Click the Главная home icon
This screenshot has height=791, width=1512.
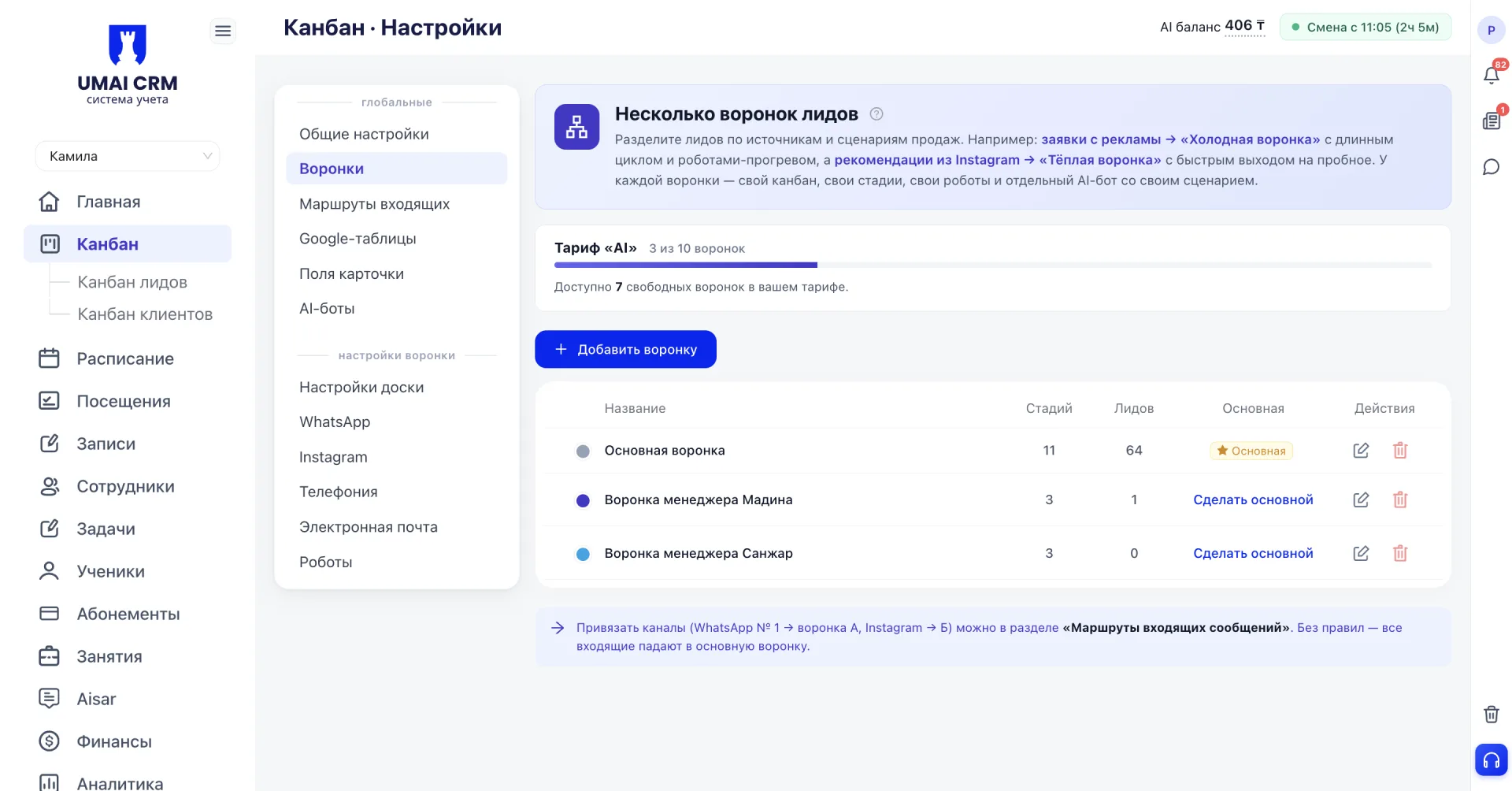pyautogui.click(x=49, y=202)
